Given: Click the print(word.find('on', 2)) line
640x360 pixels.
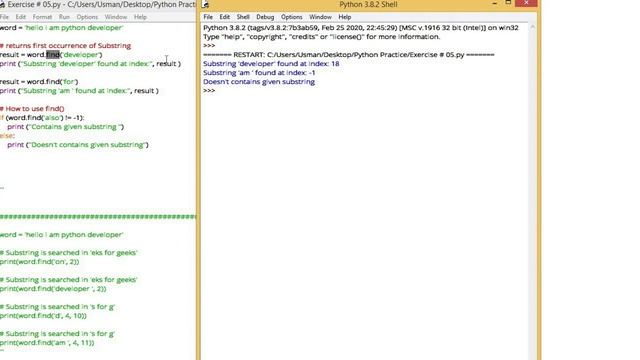Looking at the screenshot, I should (x=40, y=262).
